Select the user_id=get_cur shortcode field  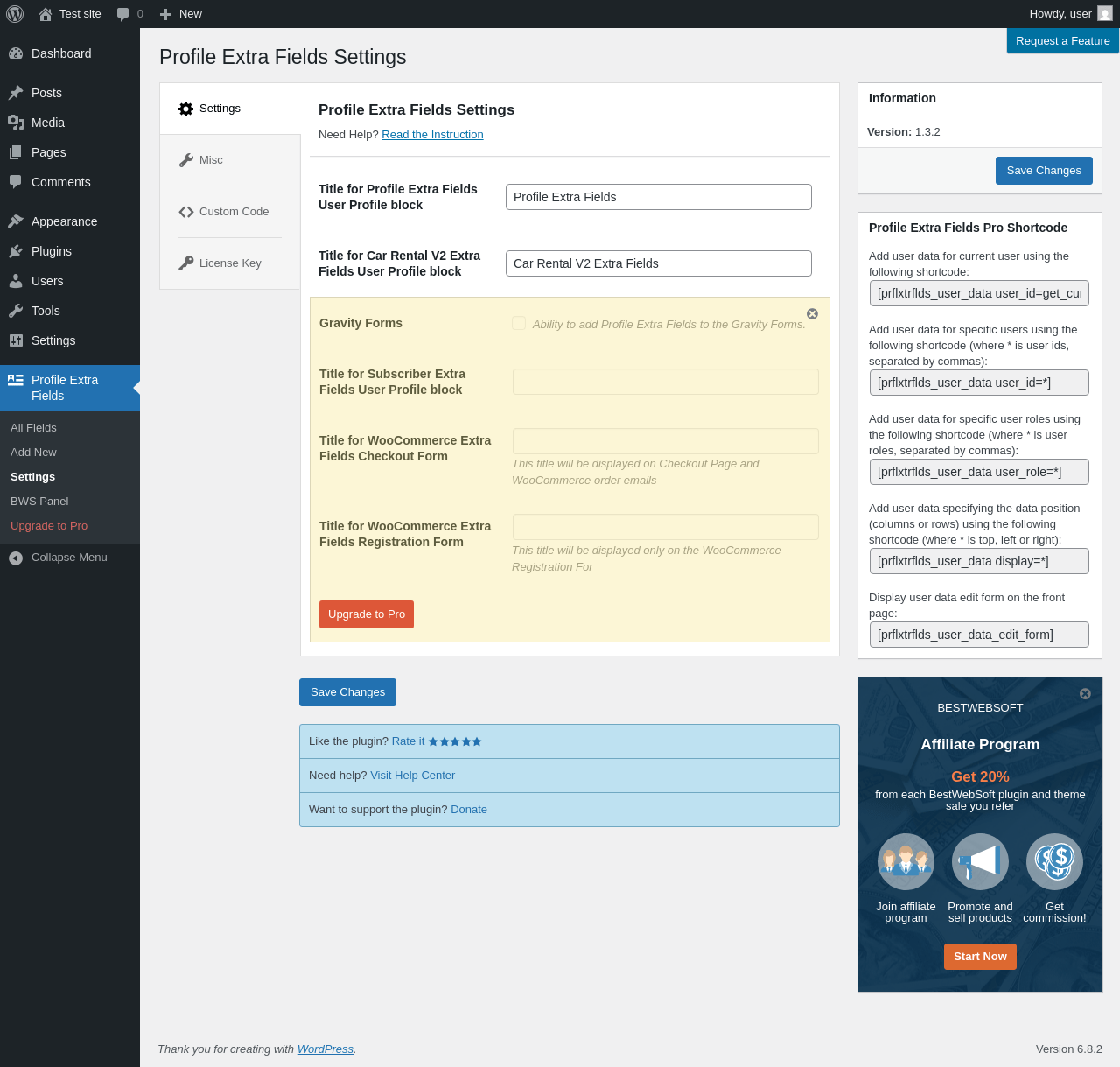click(979, 293)
